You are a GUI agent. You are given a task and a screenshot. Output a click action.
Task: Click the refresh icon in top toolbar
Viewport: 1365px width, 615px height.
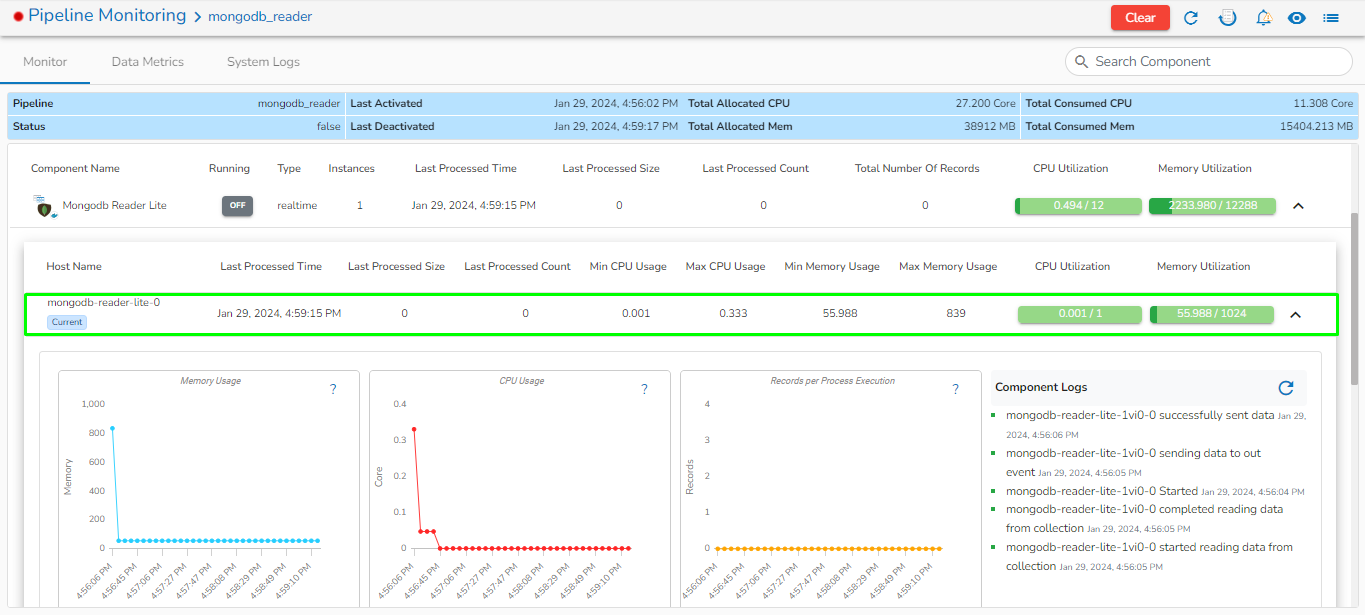coord(1190,18)
